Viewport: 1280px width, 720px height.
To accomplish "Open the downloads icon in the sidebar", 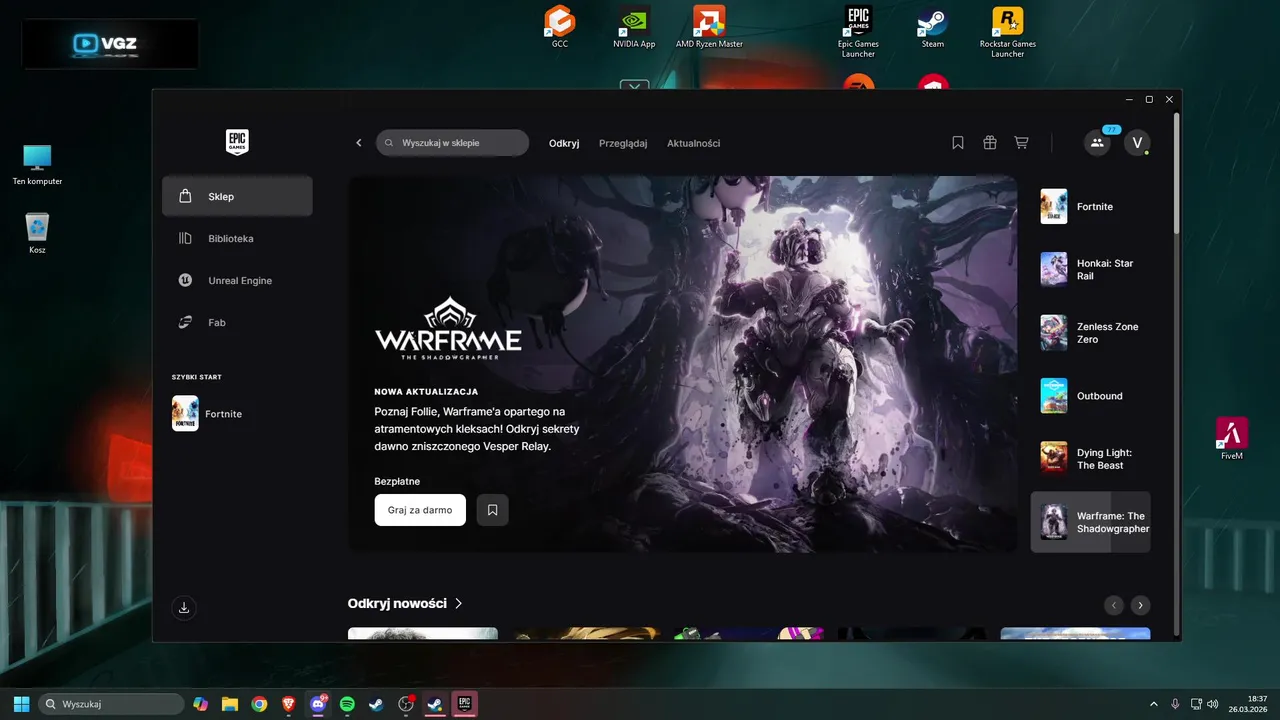I will [184, 607].
